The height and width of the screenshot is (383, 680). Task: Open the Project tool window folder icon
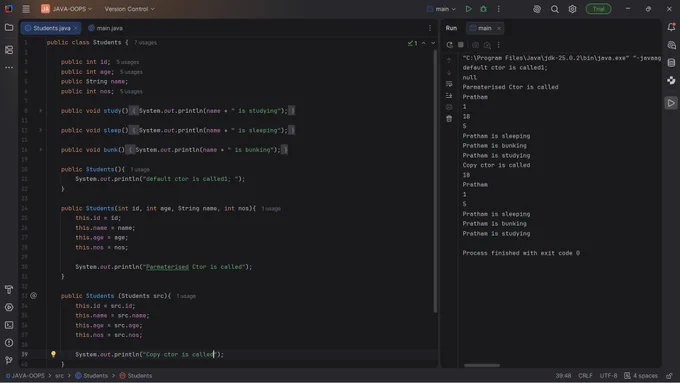[x=9, y=27]
